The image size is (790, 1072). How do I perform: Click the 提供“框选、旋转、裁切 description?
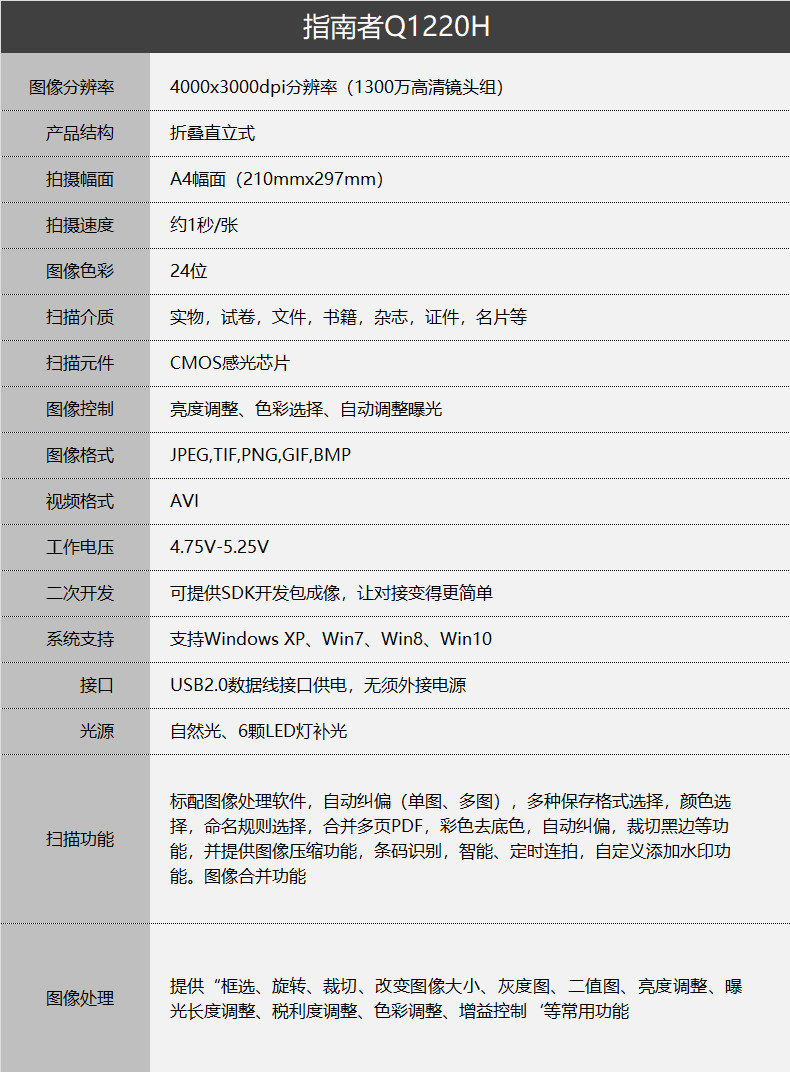[x=456, y=998]
